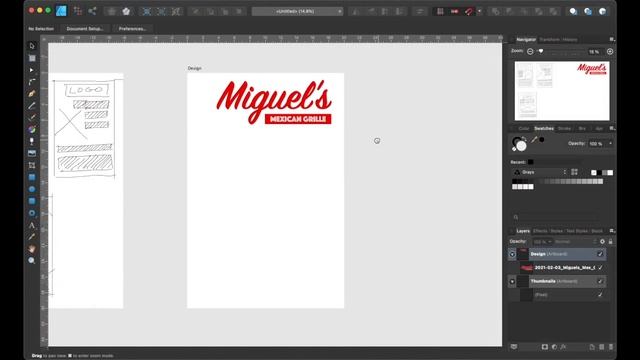The width and height of the screenshot is (640, 360).
Task: Open the swatches Opacity dropdown
Action: (x=611, y=144)
